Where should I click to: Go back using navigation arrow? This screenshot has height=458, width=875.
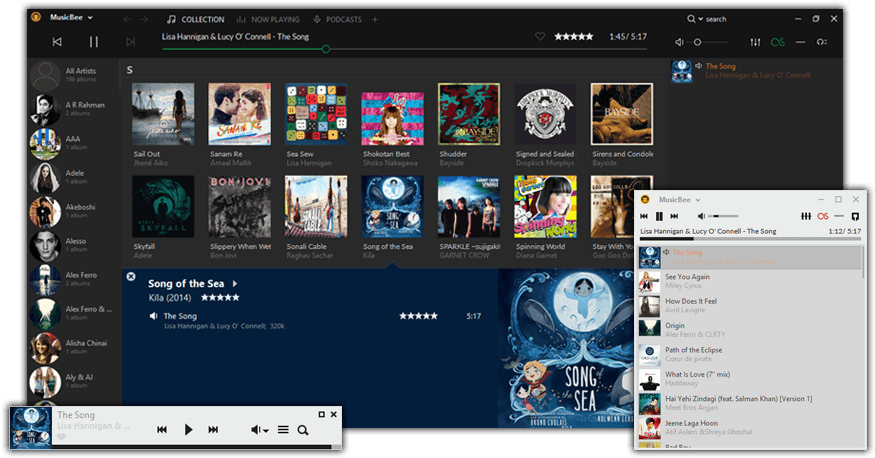[x=128, y=20]
